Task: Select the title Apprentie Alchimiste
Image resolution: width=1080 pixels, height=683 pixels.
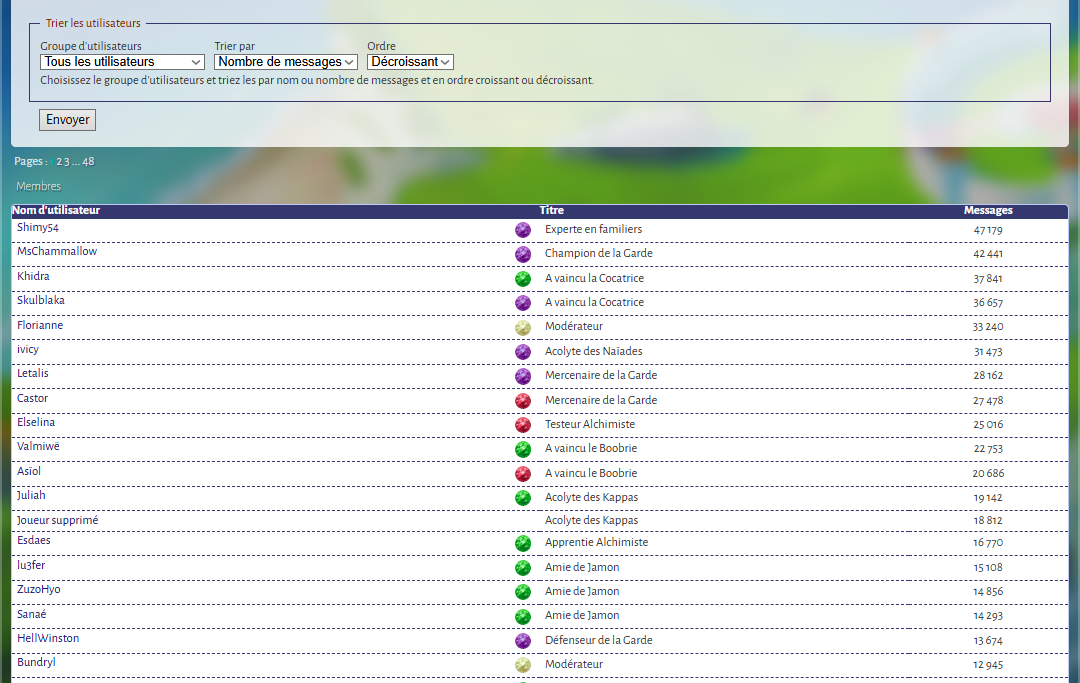Action: tap(596, 543)
